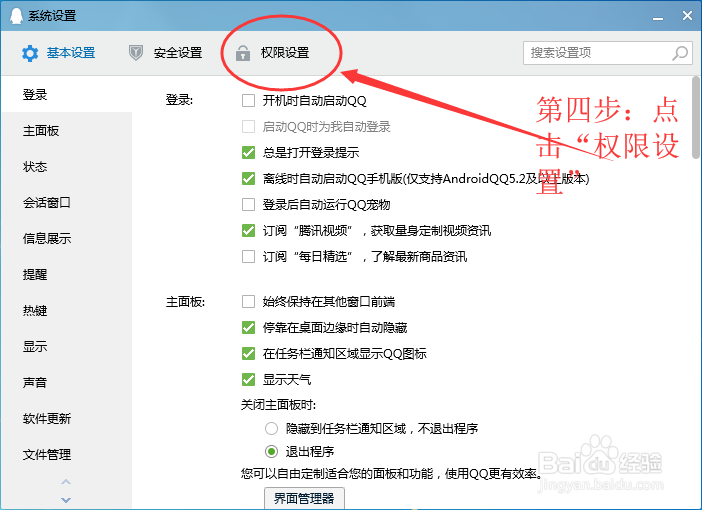
Task: Uncheck 显示天气 checkbox
Action: [x=248, y=379]
